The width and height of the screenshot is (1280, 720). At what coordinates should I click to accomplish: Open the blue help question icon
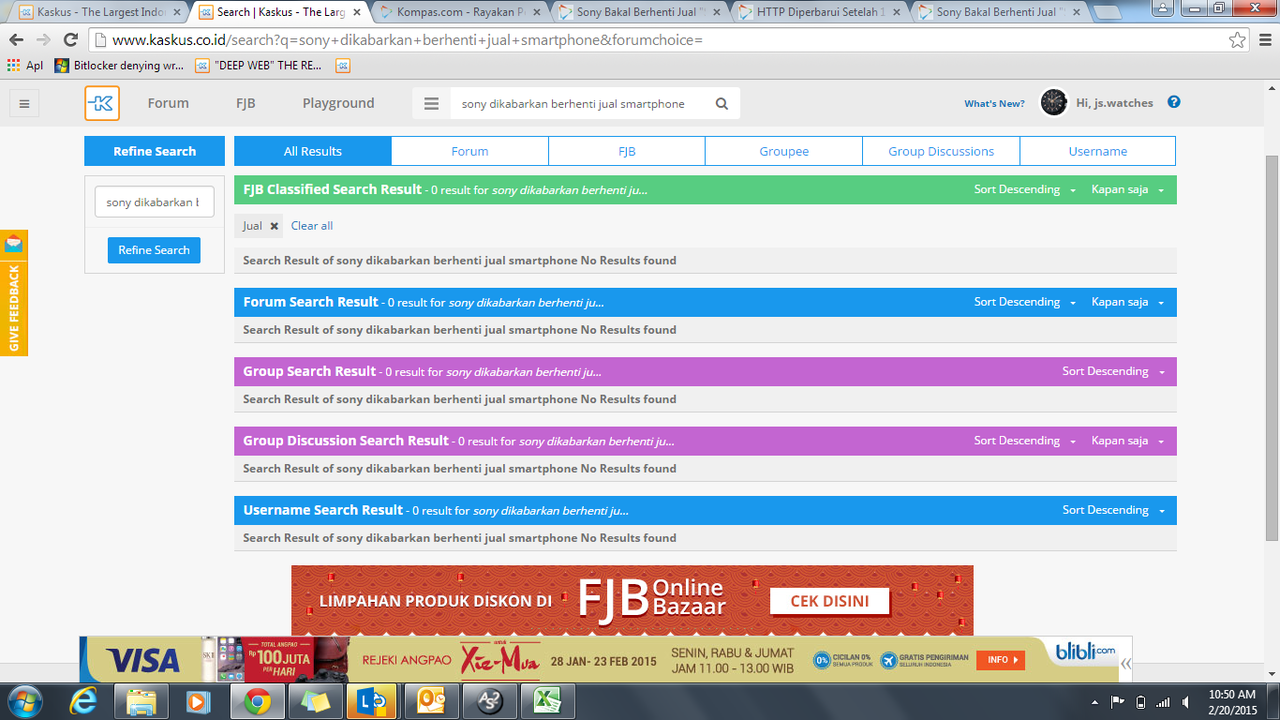[x=1174, y=102]
